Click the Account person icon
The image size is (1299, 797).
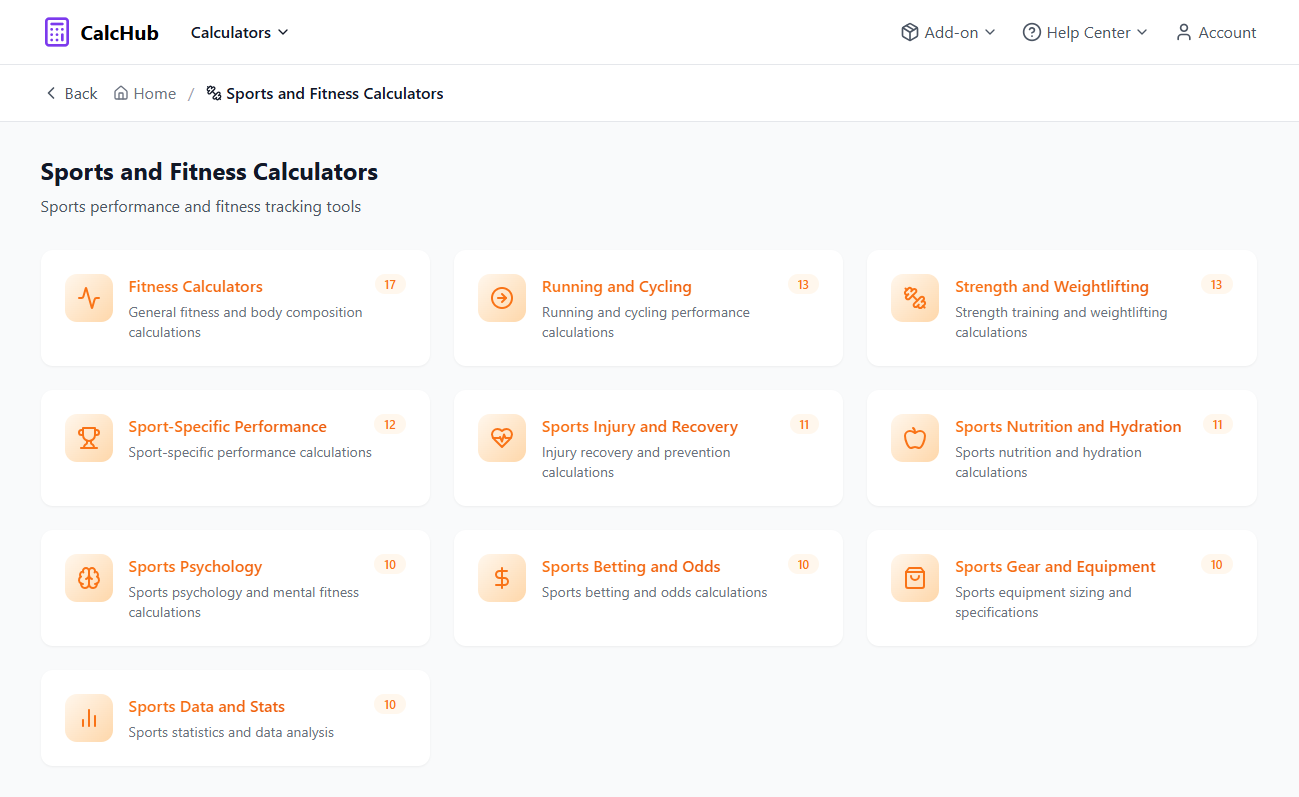1184,32
